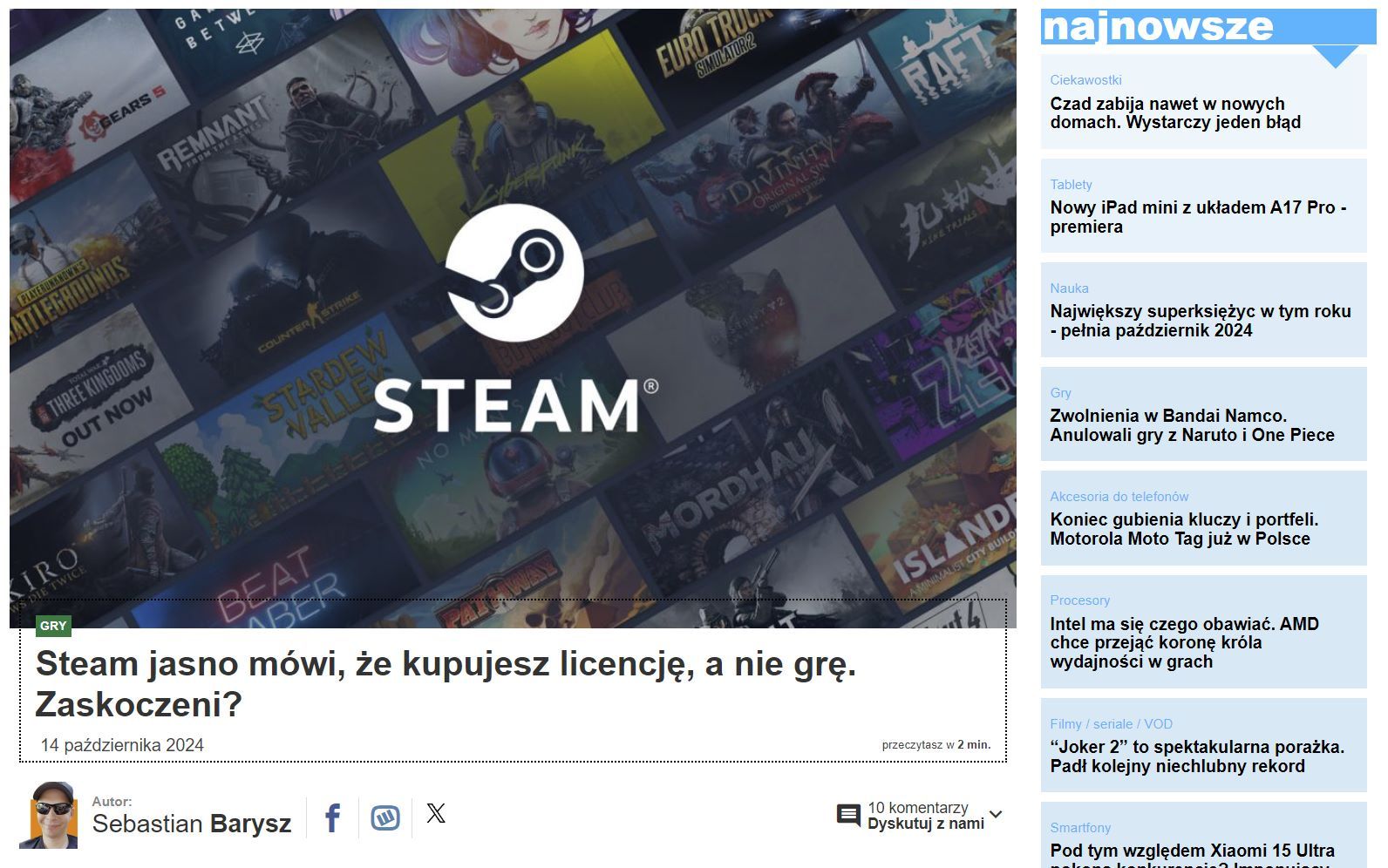Viewport: 1388px width, 868px height.
Task: Click 'przeczytasz w 2 min.' reading time
Action: point(936,745)
